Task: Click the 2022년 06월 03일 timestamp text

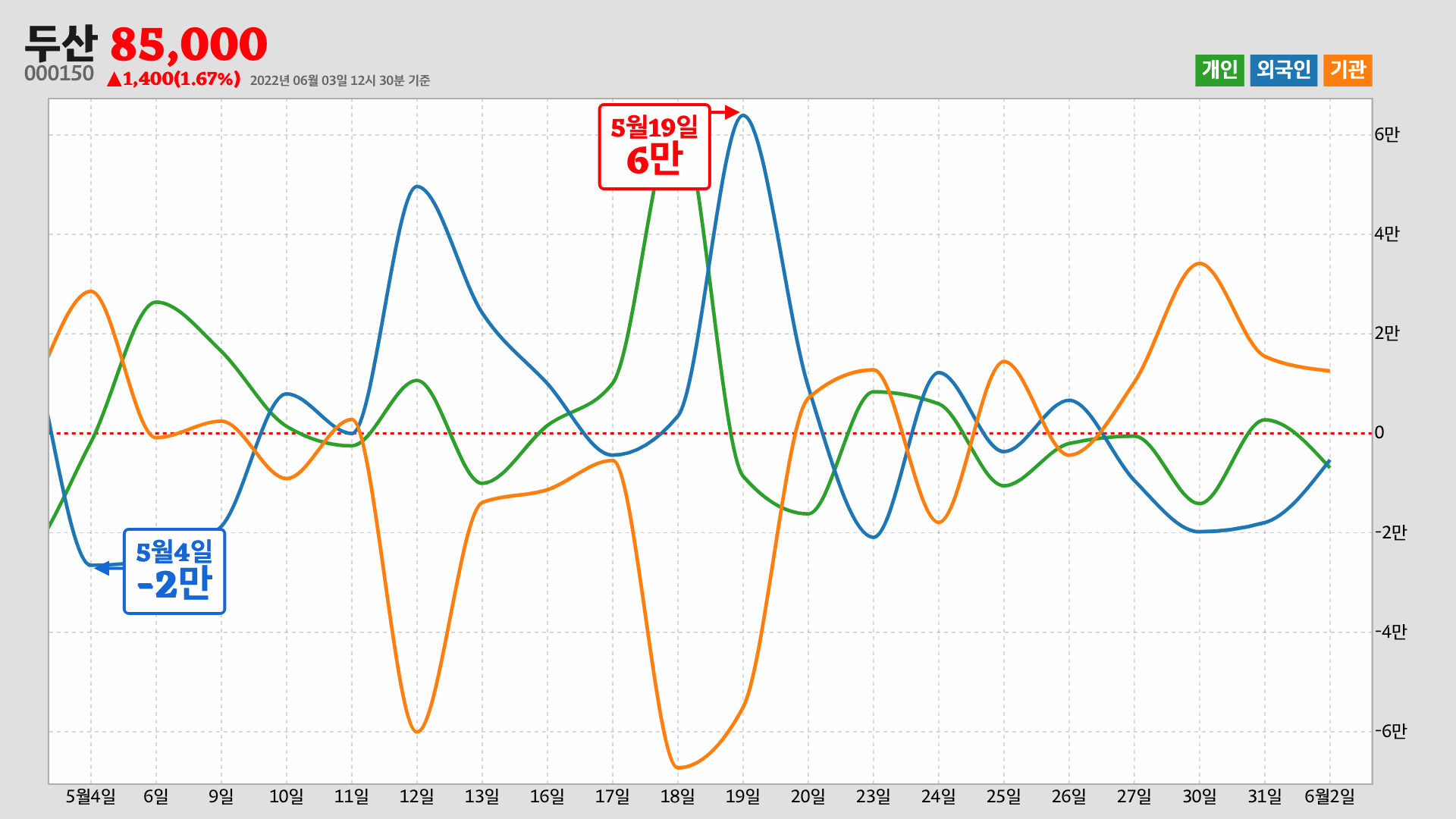Action: pyautogui.click(x=340, y=80)
